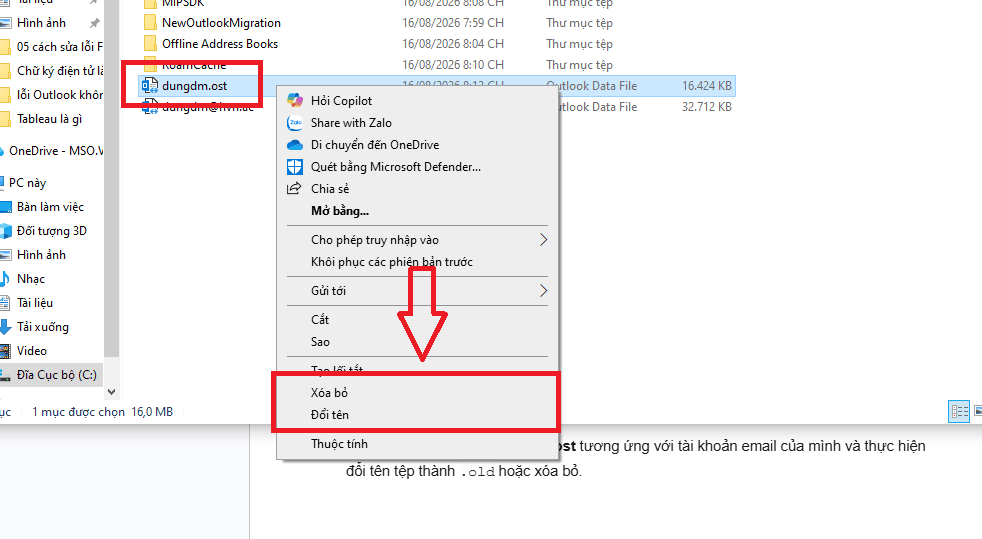Open the NewOutlookMigration folder

[x=221, y=23]
